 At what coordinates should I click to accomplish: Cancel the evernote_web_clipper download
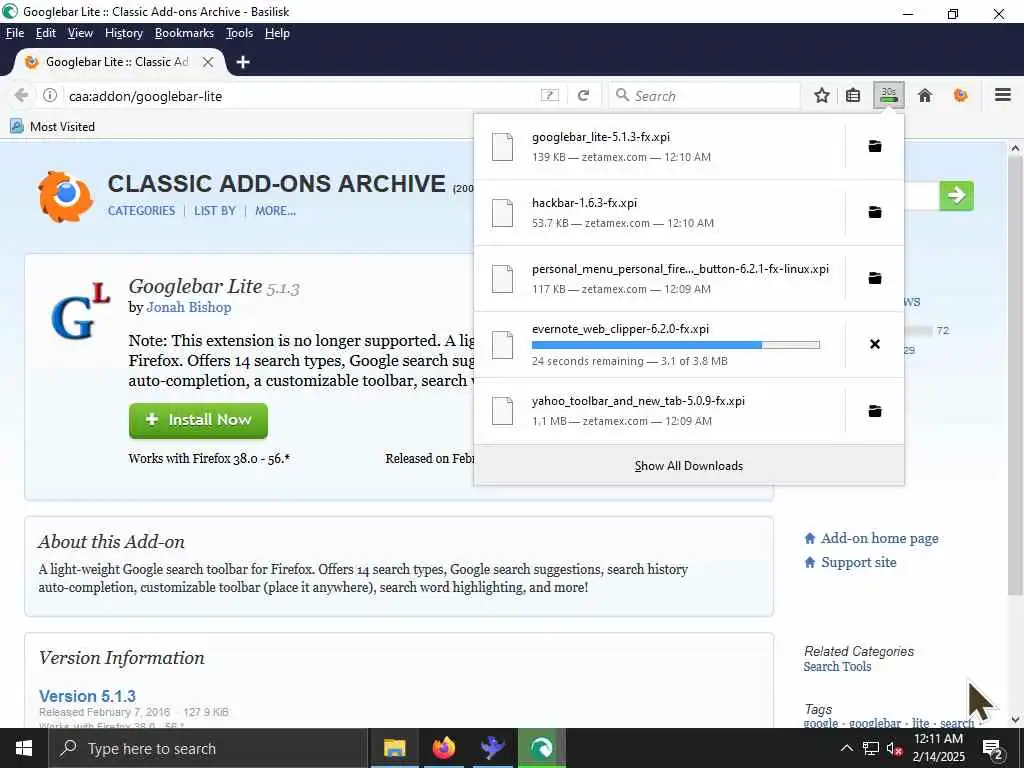click(x=874, y=344)
